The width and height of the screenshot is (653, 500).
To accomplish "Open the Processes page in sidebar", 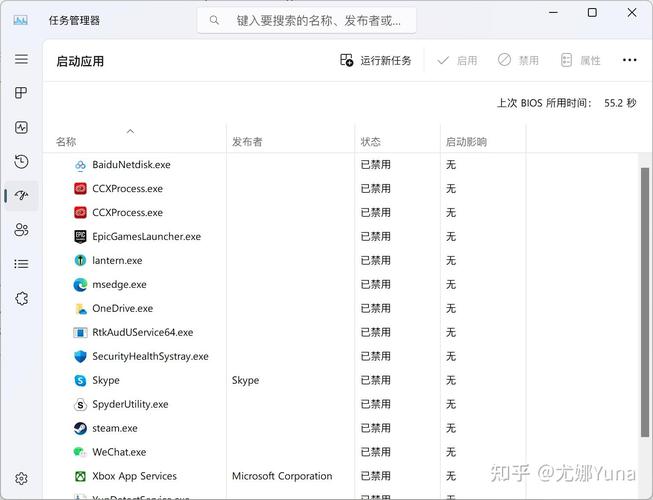I will [x=21, y=92].
